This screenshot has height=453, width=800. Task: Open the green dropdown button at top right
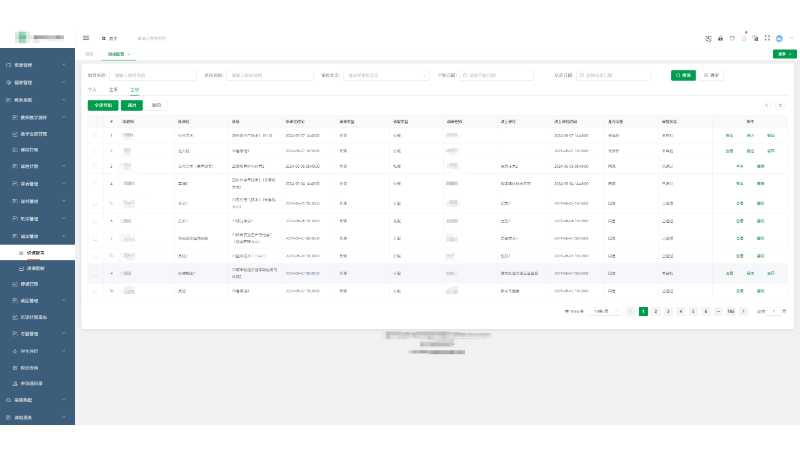coord(784,54)
